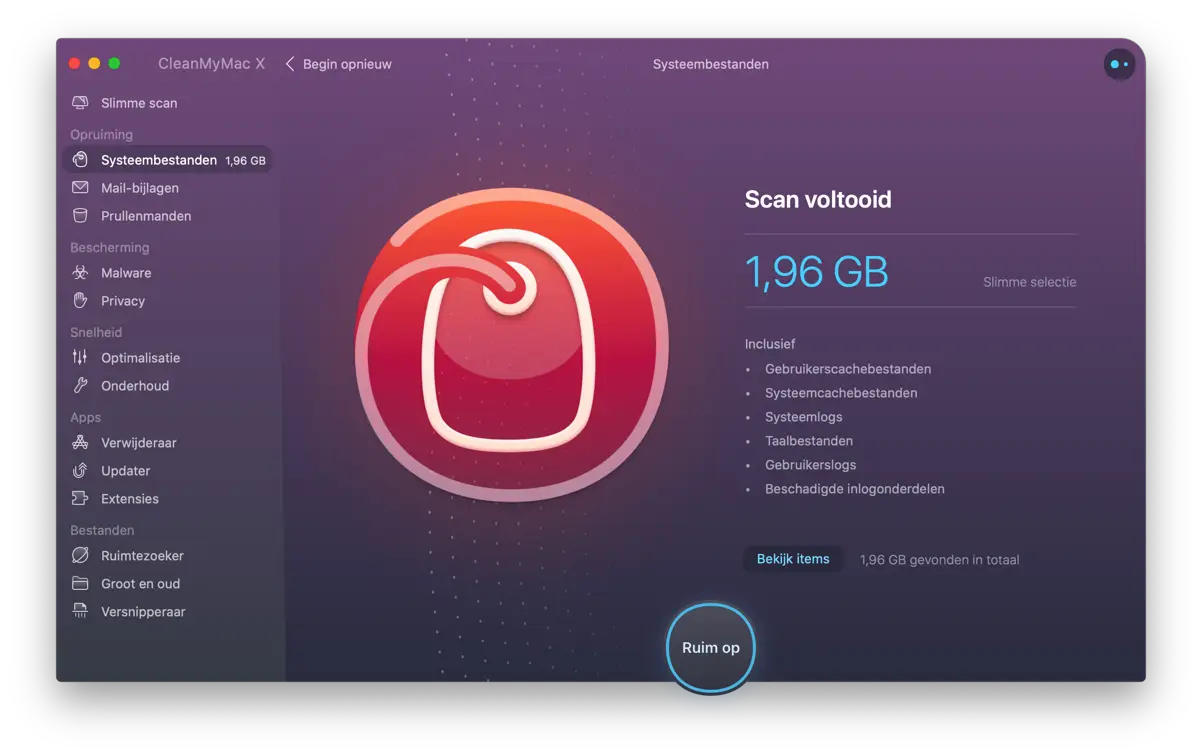Click the '1,96 GB gevonden in totaal' text
This screenshot has width=1202, height=756.
[x=940, y=560]
